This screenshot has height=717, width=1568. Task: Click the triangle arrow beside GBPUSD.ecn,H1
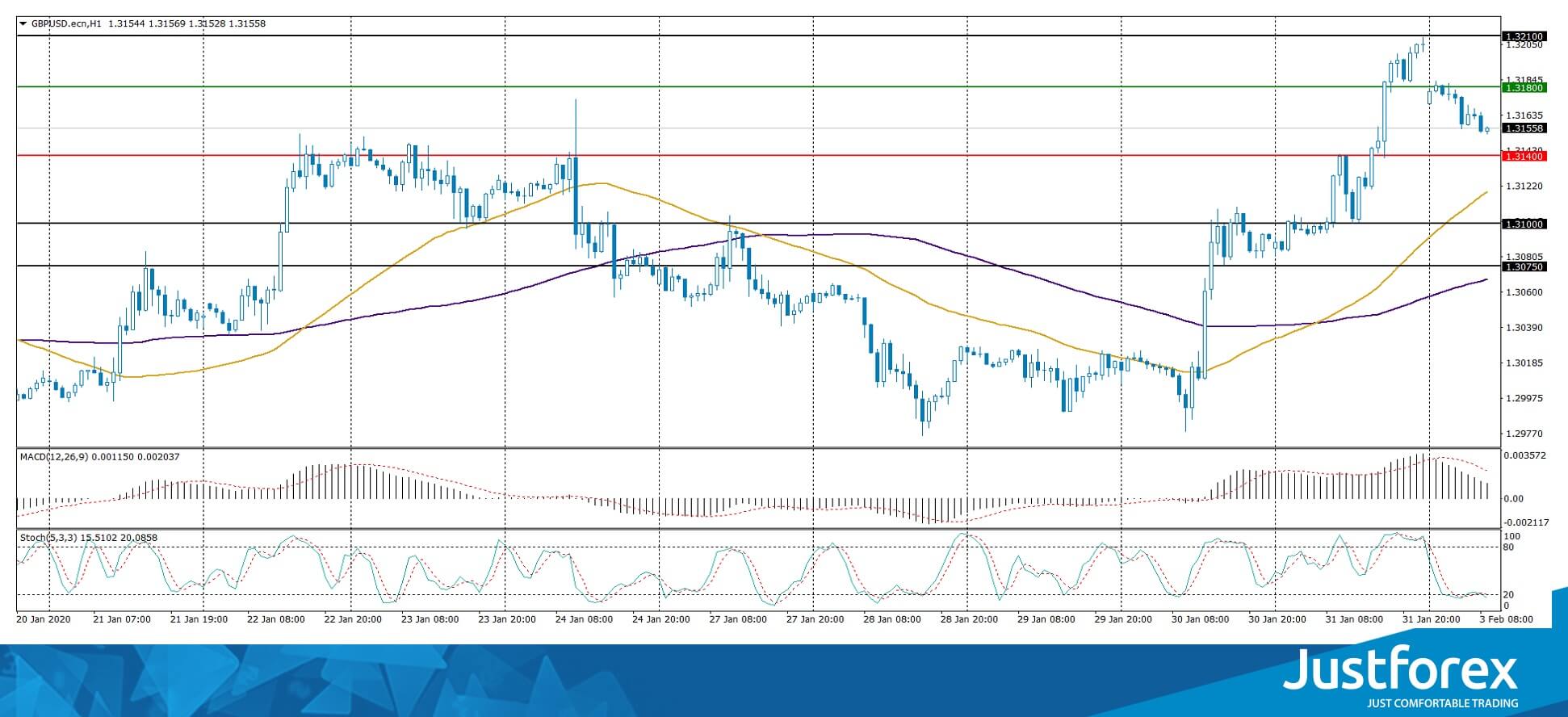23,24
